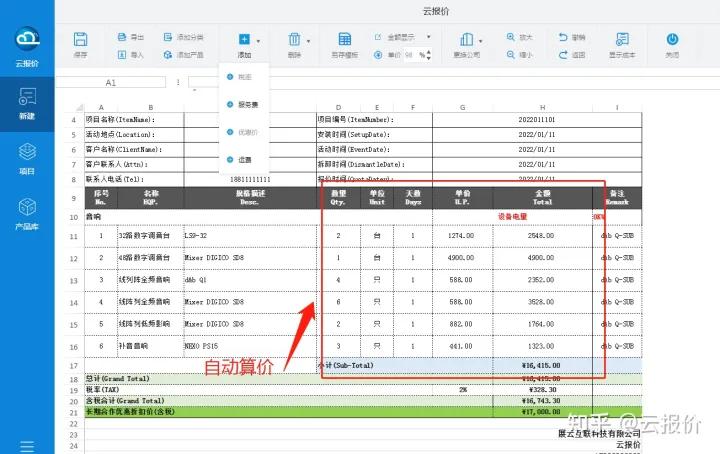Choose Discount Price (优惠价) from Add menu

pyautogui.click(x=243, y=132)
